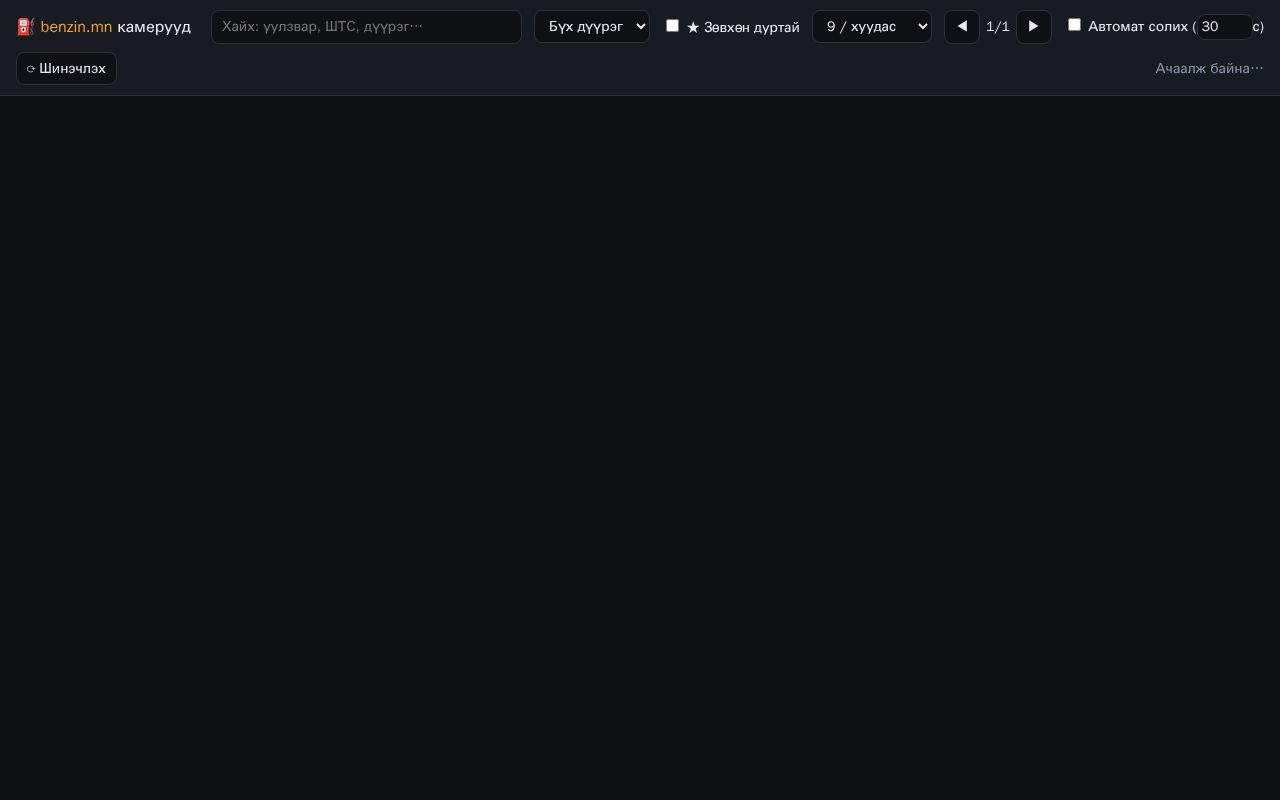Image resolution: width=1280 pixels, height=800 pixels.
Task: Go to previous page with left arrow
Action: coord(962,27)
